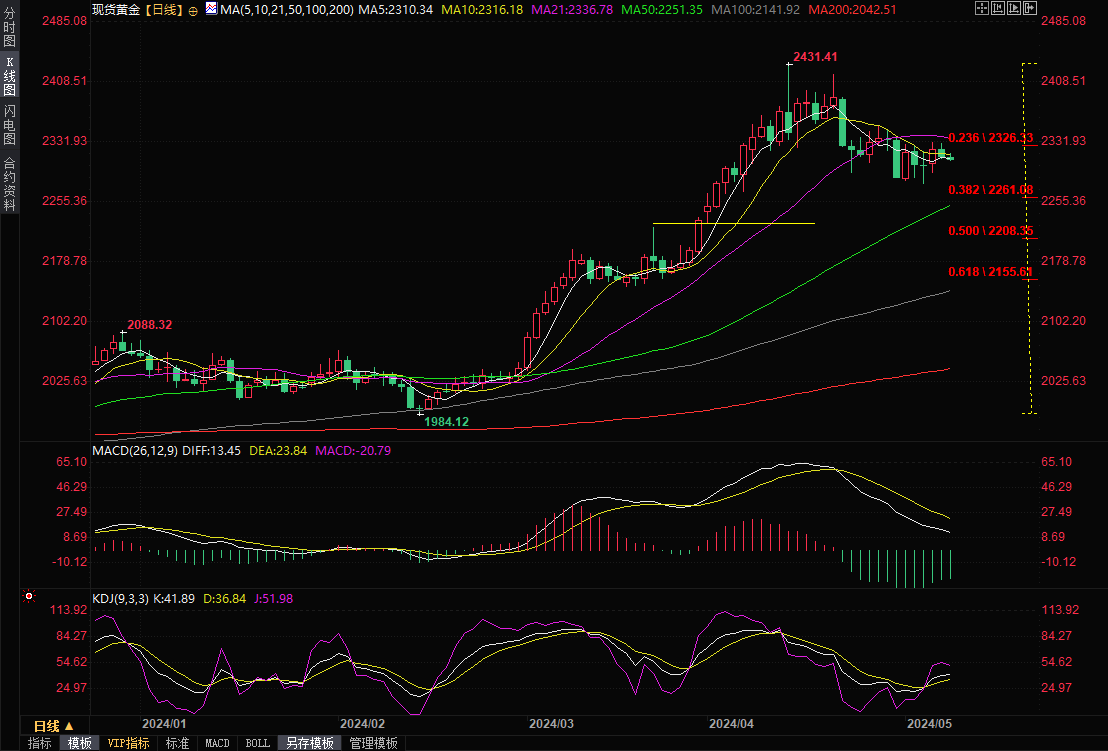Click the MA indicator chart icon
The image size is (1108, 751).
211,9
